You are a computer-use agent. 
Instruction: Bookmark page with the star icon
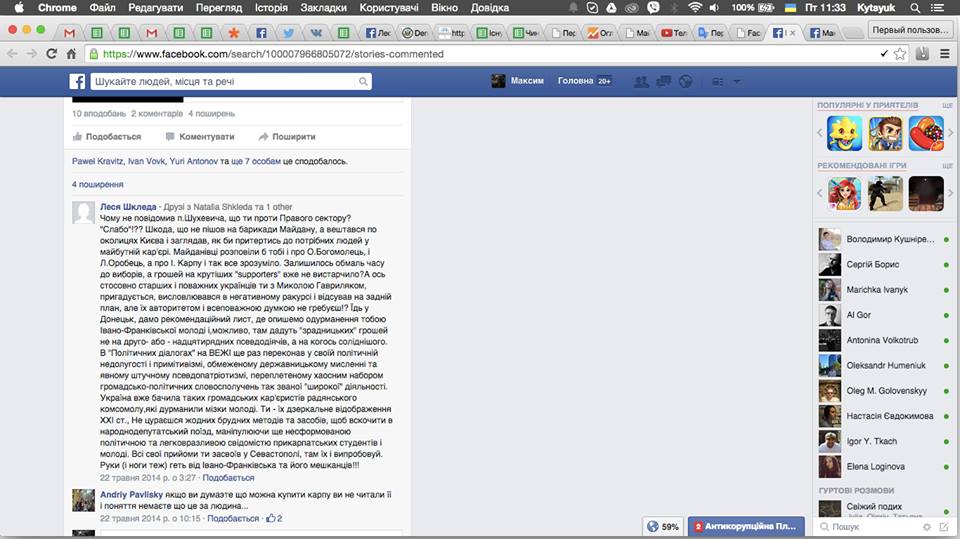click(899, 54)
